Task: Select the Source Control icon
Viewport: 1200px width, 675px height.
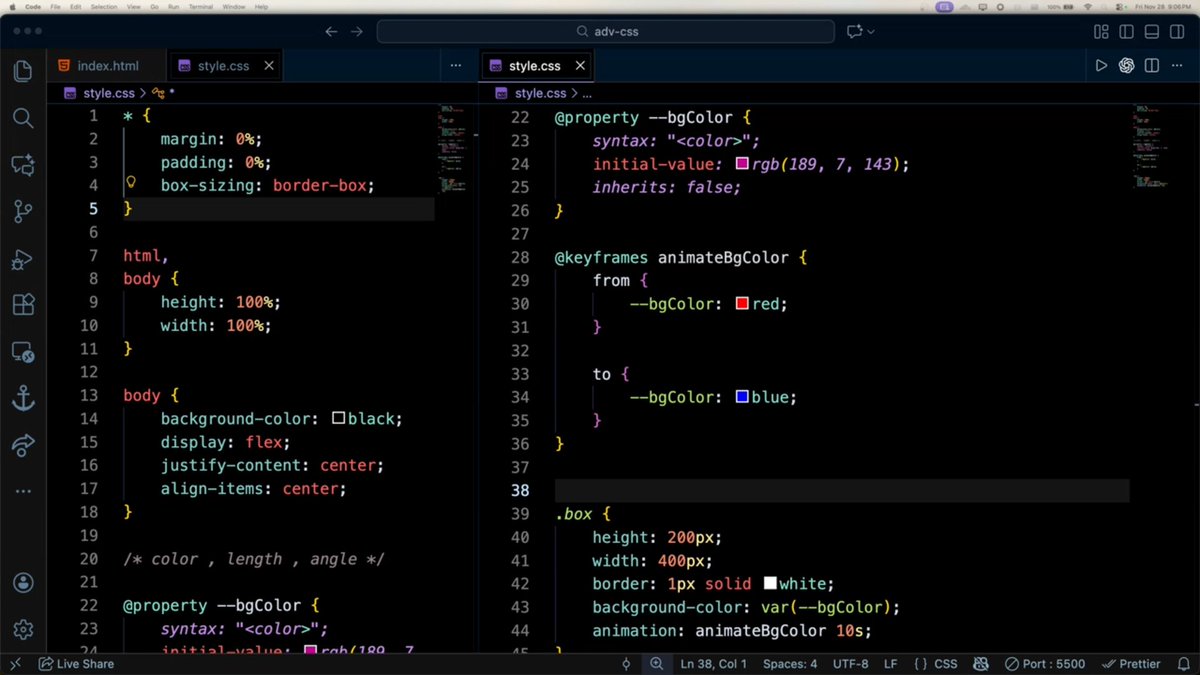Action: click(23, 211)
